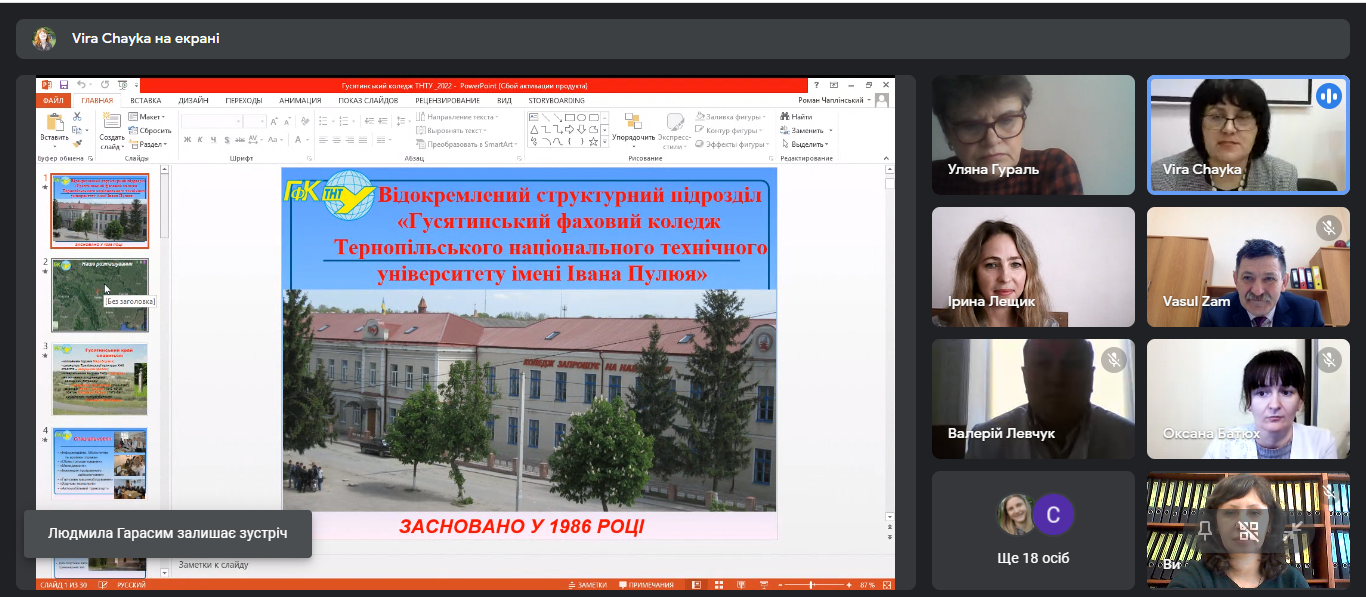The height and width of the screenshot is (597, 1366).
Task: Open the Макет layout dropdown
Action: [x=146, y=117]
